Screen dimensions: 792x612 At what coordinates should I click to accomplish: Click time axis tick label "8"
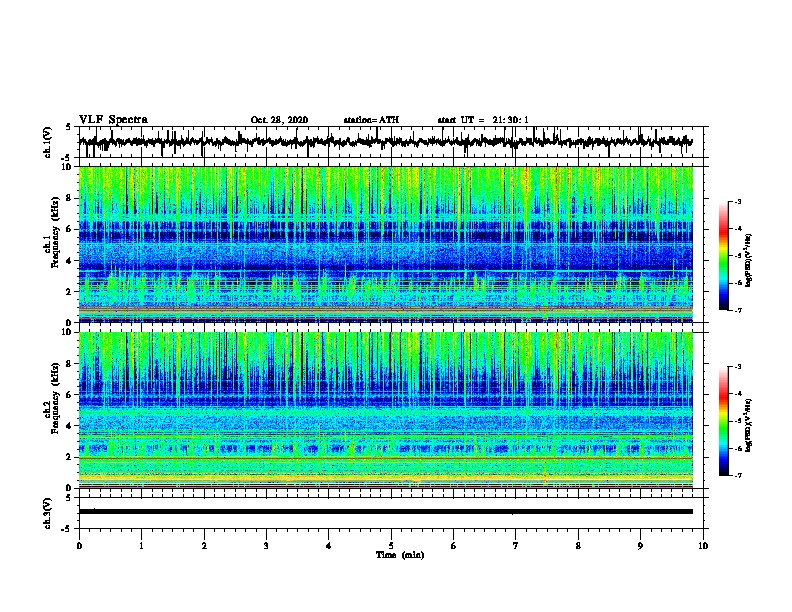(x=578, y=546)
